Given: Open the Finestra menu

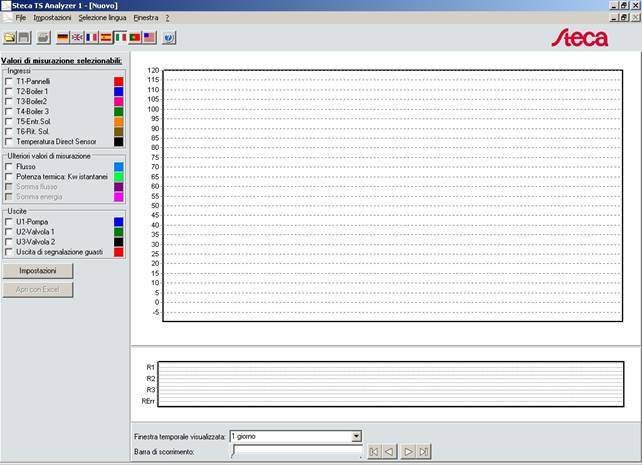Looking at the screenshot, I should point(146,18).
